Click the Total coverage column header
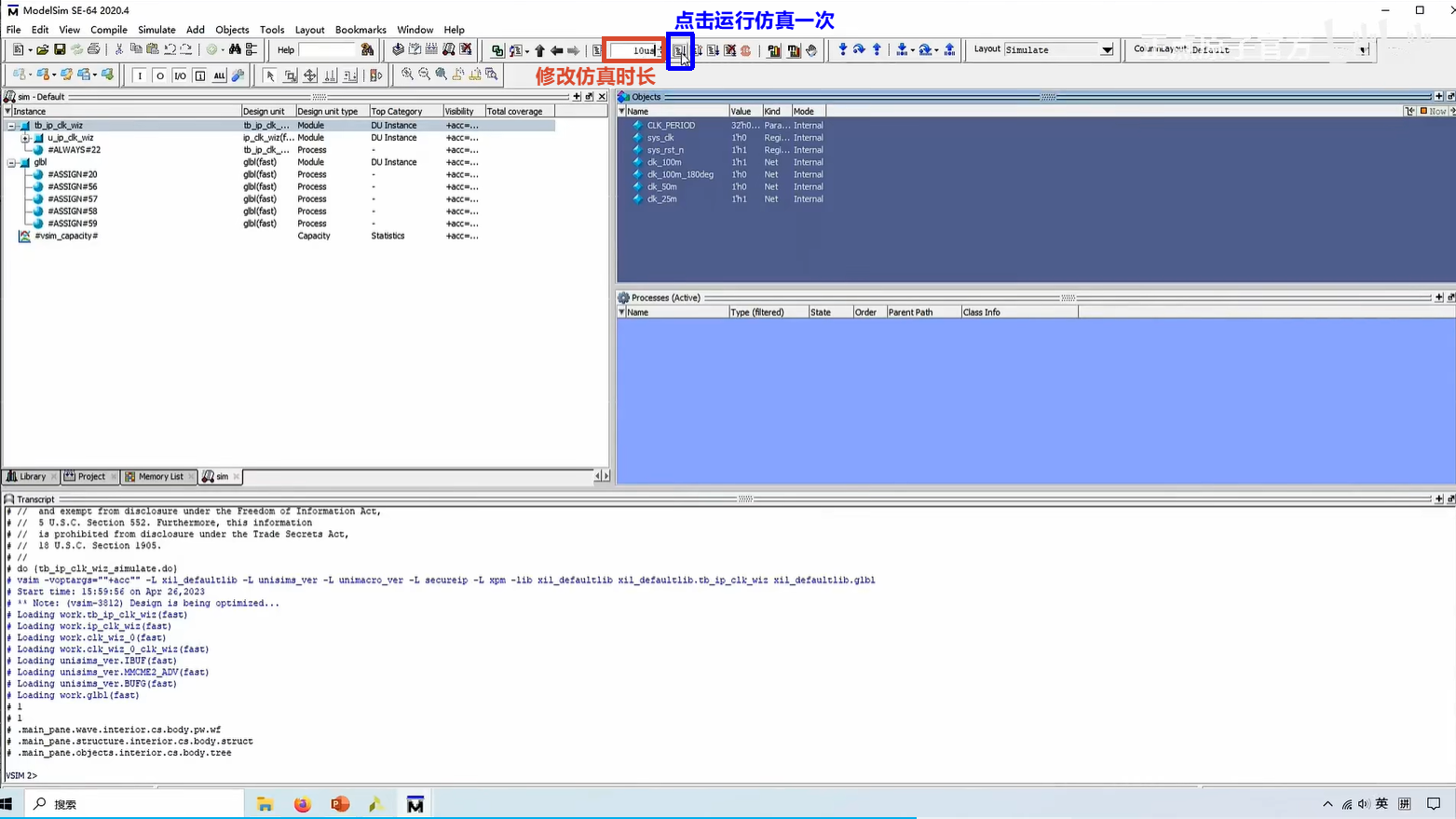The image size is (1456, 819). (519, 111)
